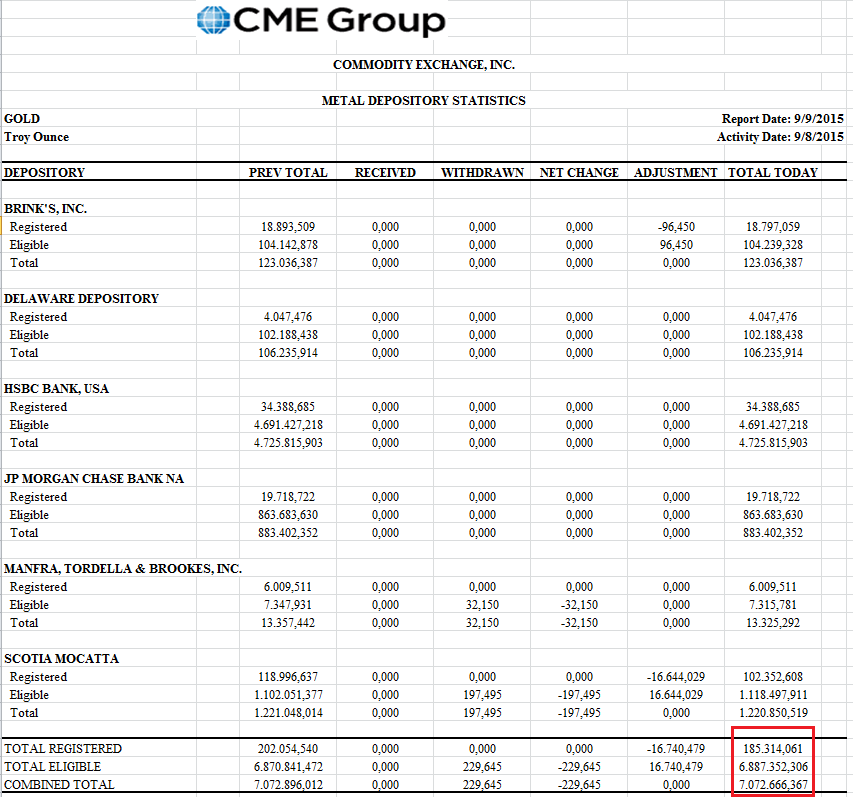Select the PREV TOTAL column header
Image resolution: width=853 pixels, height=797 pixels.
pyautogui.click(x=288, y=172)
